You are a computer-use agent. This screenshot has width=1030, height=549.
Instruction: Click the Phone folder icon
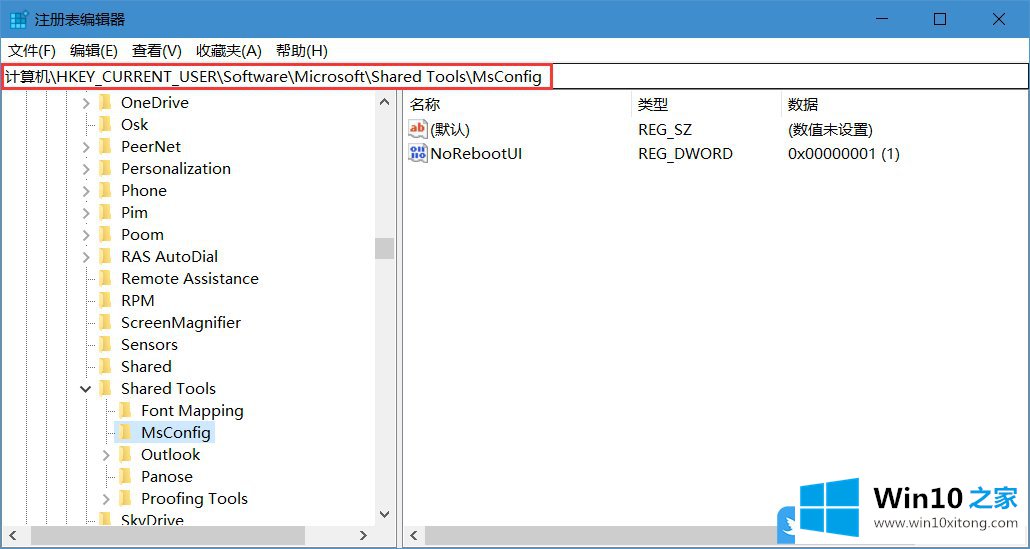105,190
